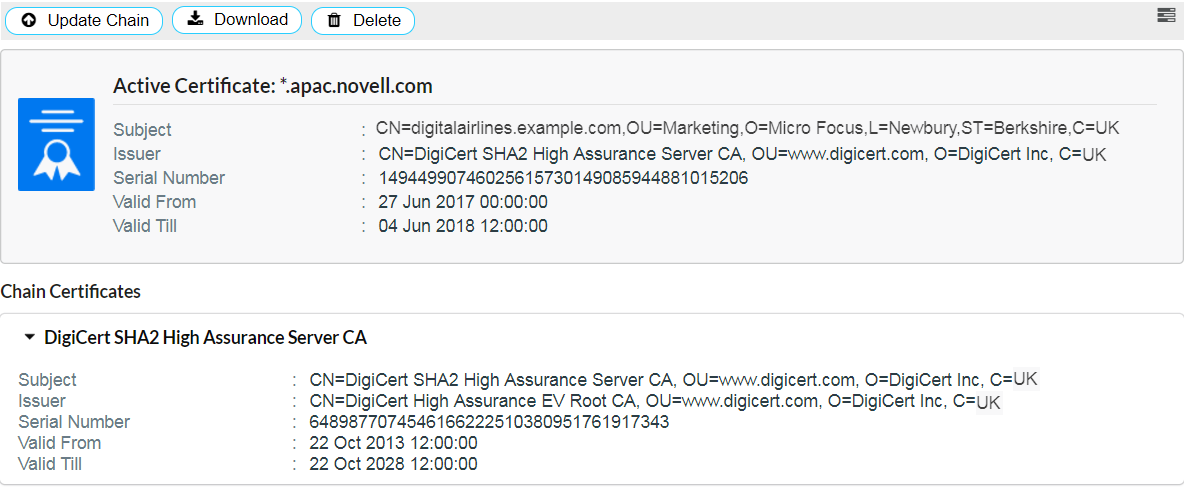Screen dimensions: 1184x487
Task: Open the panel options icon at top right
Action: [x=1165, y=15]
